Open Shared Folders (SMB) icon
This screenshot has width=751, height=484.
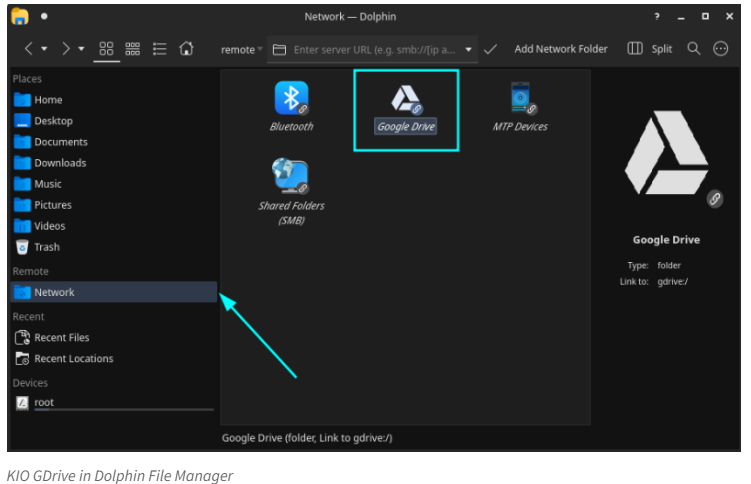click(291, 176)
